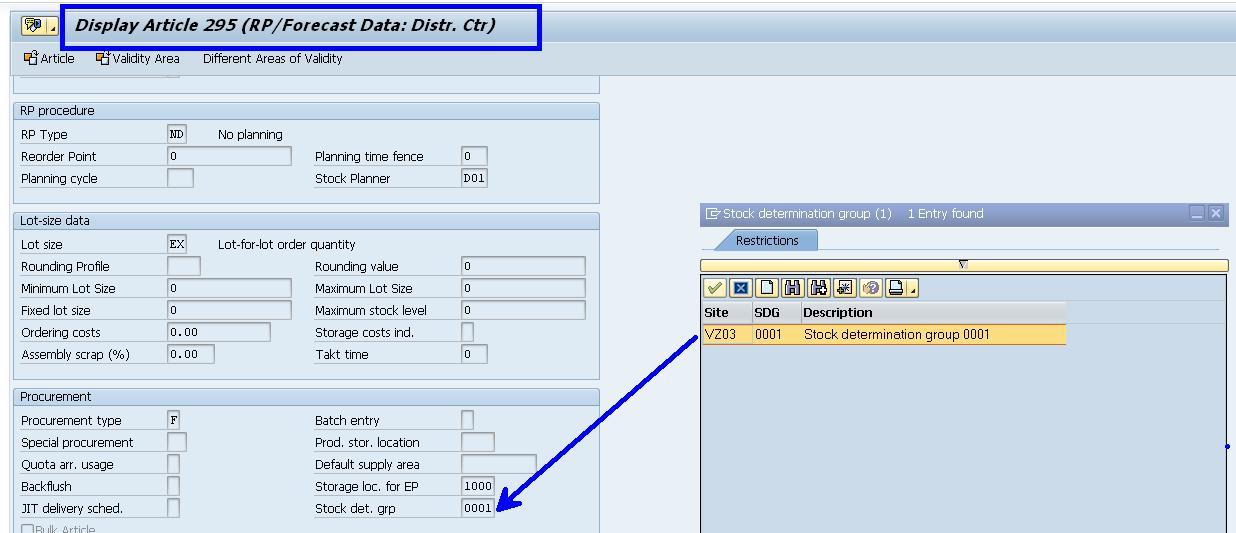Image resolution: width=1236 pixels, height=533 pixels.
Task: Click the Find Next binoculars-plus icon
Action: (x=819, y=288)
